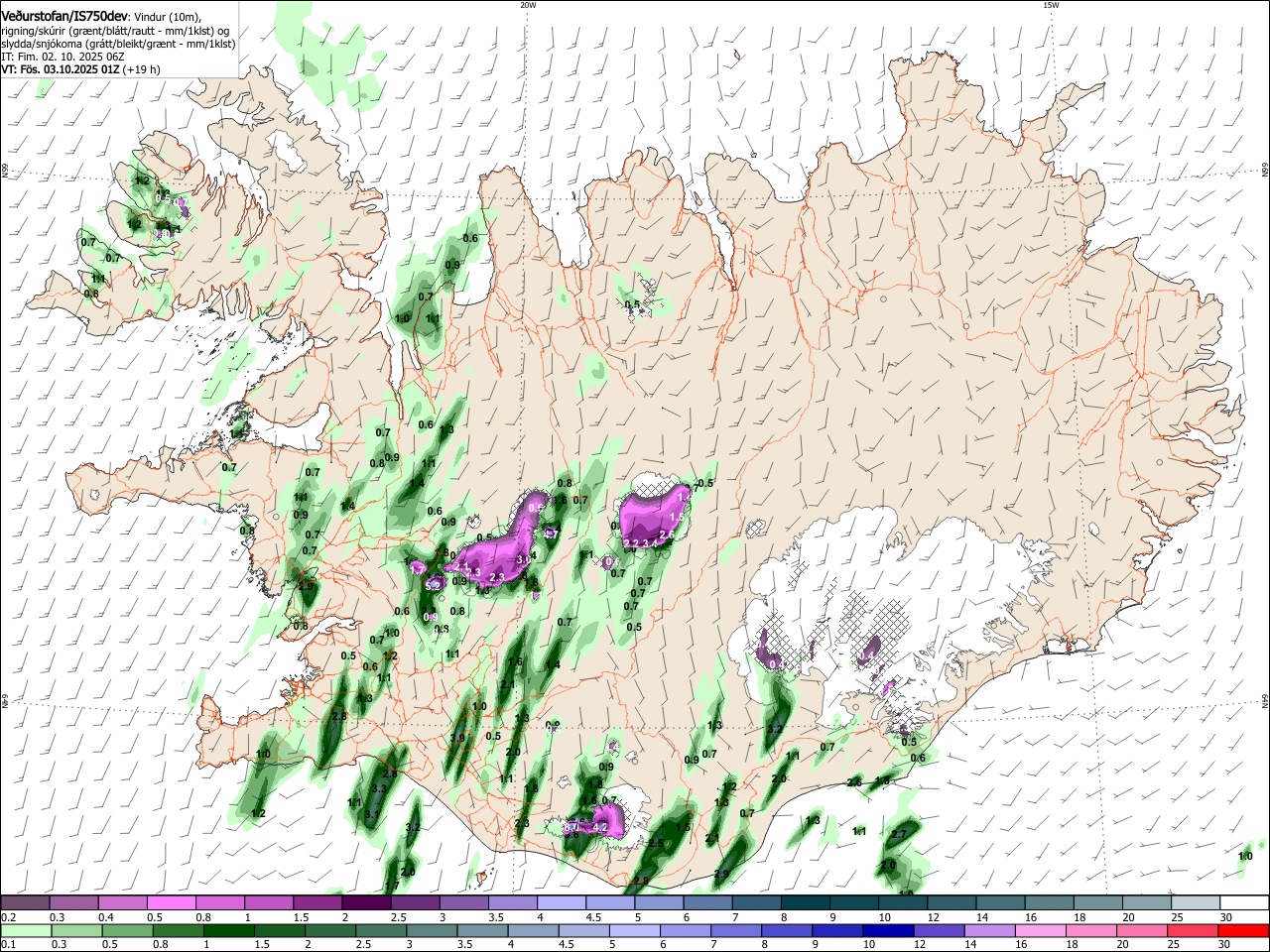Pick the 16 mm light pink rain swatch
This screenshot has width=1270, height=952.
pyautogui.click(x=1040, y=930)
